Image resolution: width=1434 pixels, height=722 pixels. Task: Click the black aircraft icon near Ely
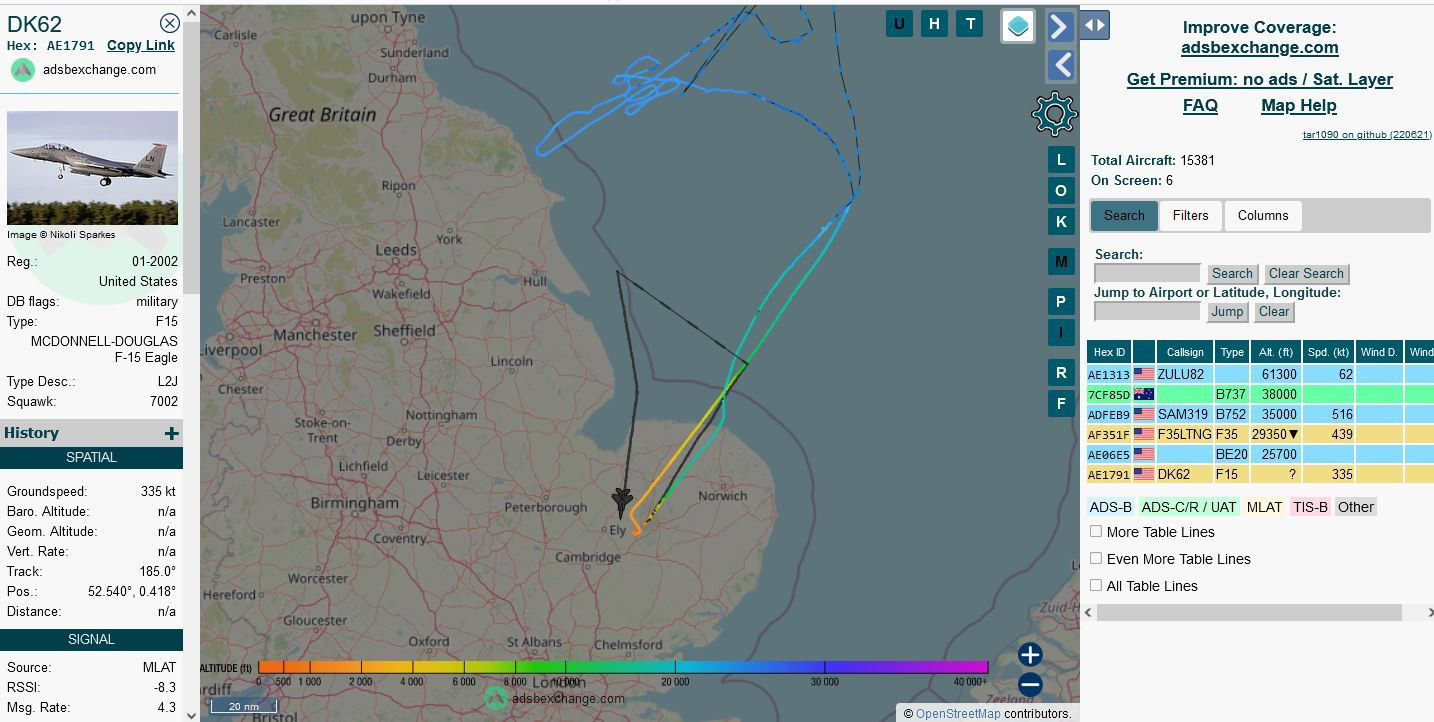pos(621,500)
